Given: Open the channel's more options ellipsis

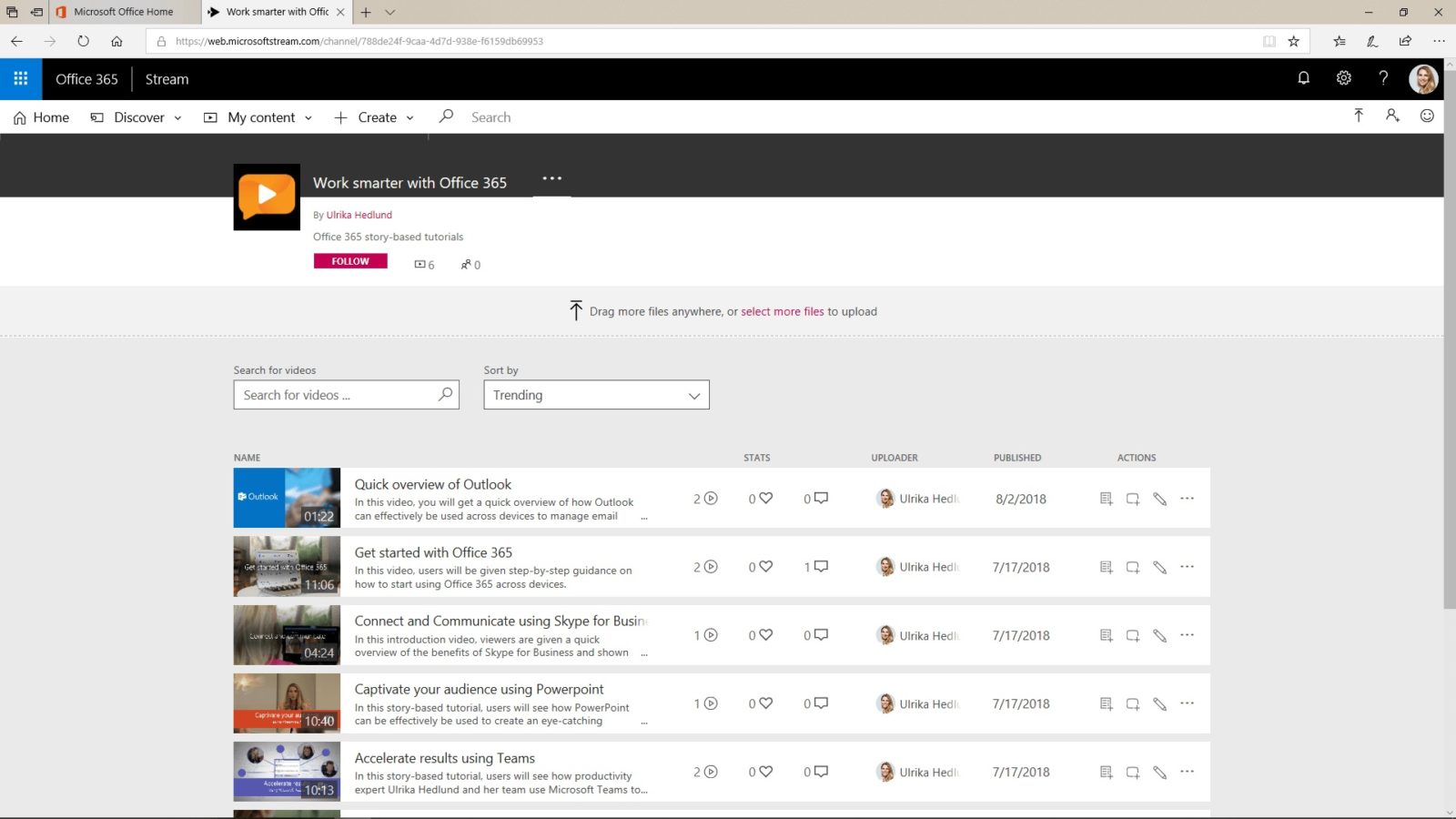Looking at the screenshot, I should pyautogui.click(x=551, y=178).
